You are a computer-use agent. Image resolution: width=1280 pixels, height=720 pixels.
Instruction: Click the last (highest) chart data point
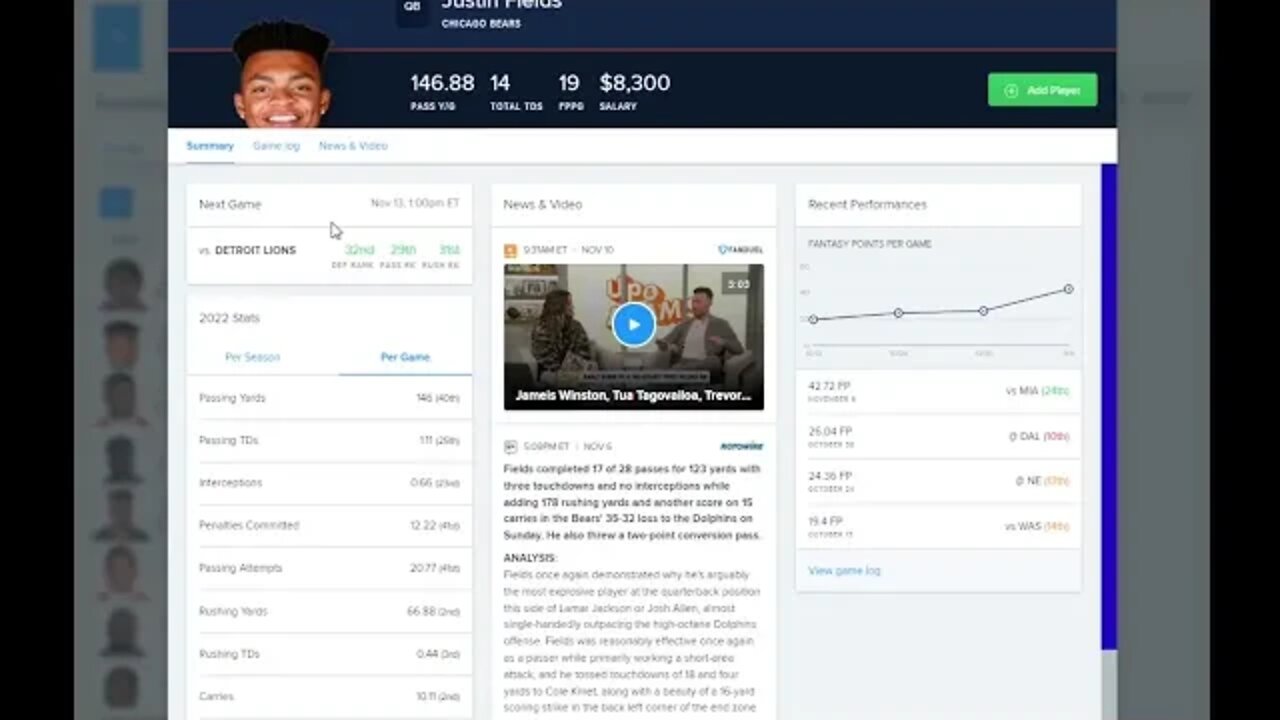[x=1068, y=289]
